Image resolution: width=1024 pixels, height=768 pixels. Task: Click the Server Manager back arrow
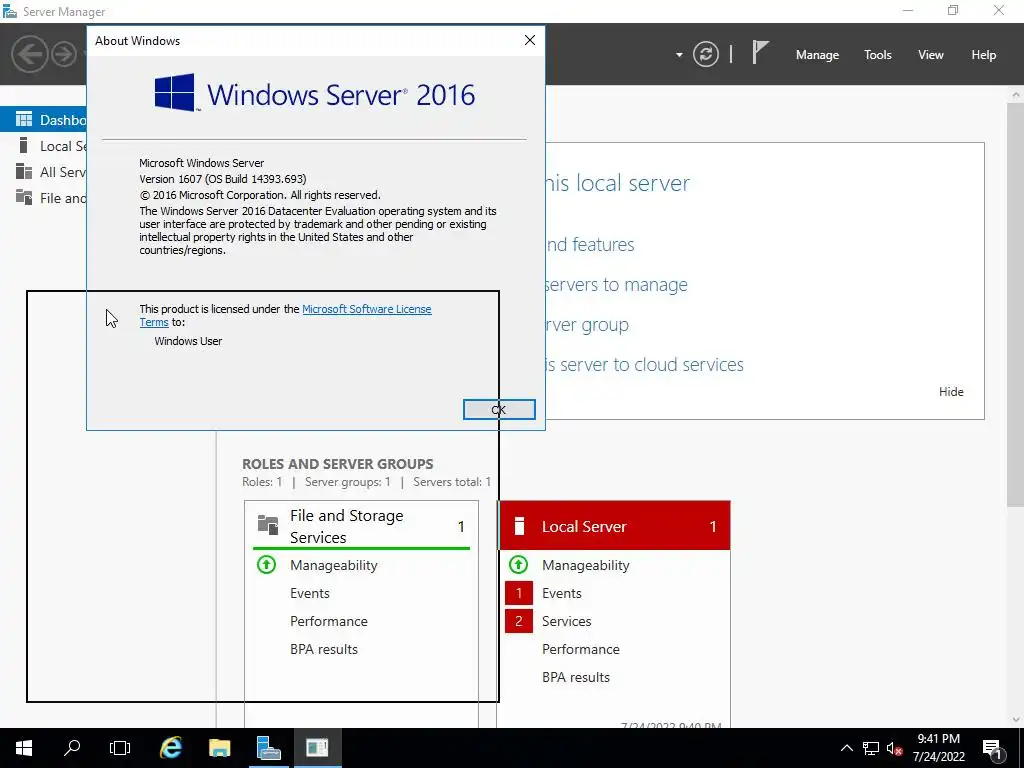pyautogui.click(x=29, y=54)
